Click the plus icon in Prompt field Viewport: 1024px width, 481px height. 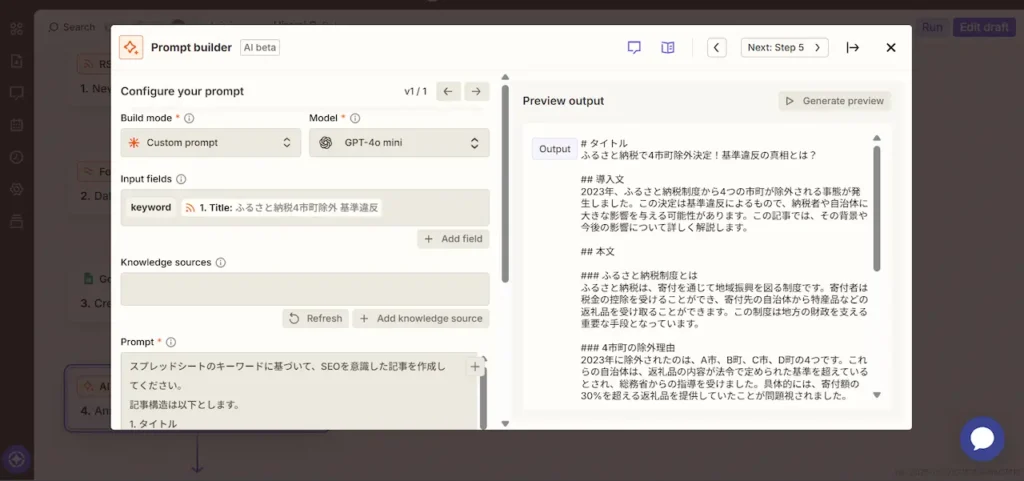474,367
